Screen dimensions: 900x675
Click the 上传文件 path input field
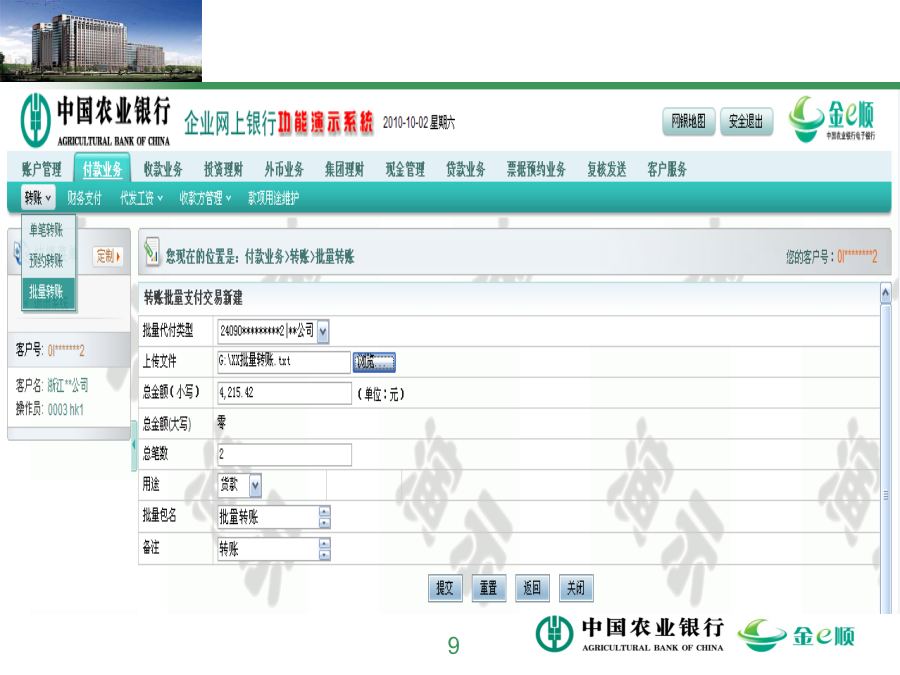pos(284,362)
